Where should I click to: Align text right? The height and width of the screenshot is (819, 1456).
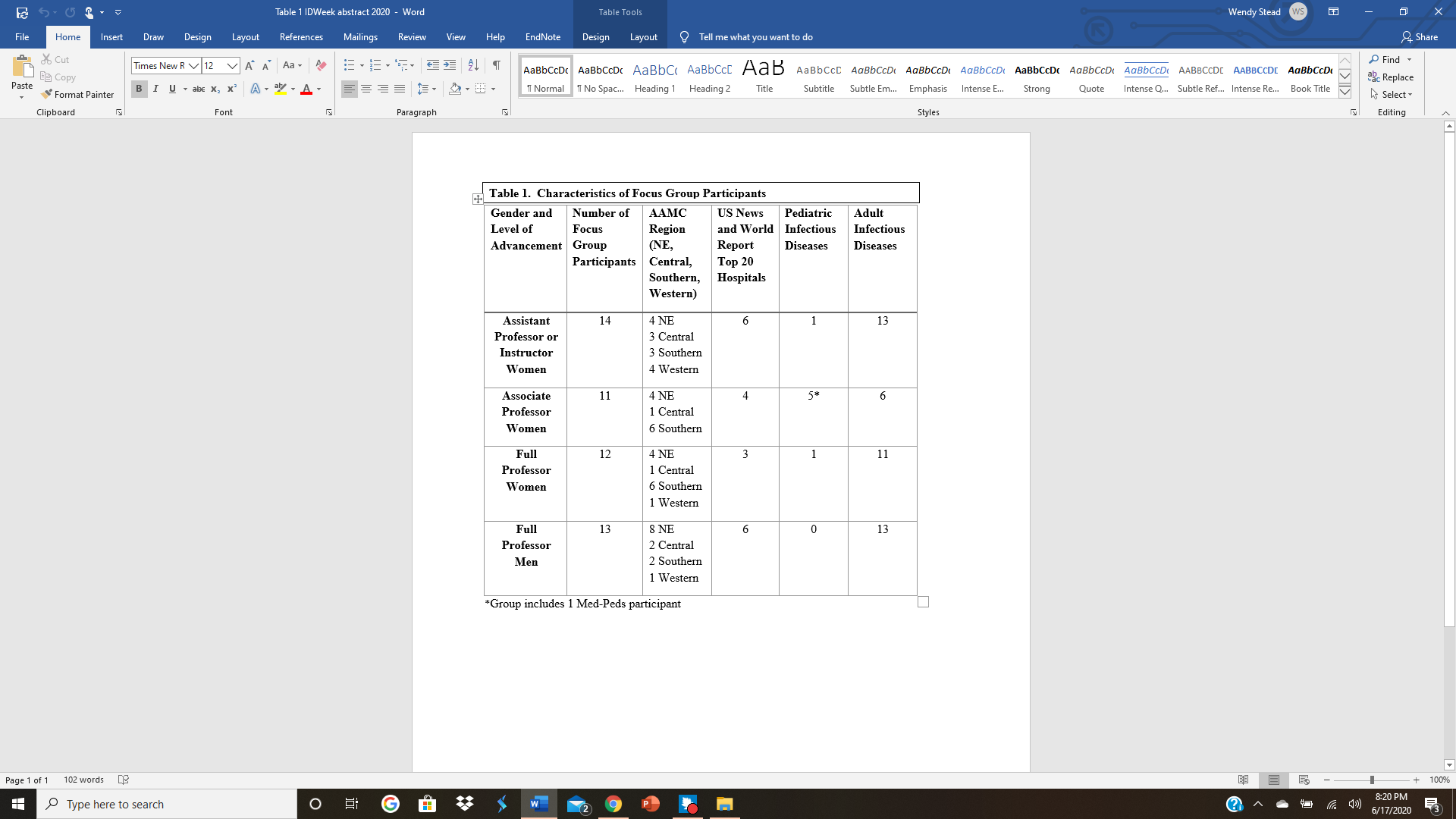click(383, 89)
